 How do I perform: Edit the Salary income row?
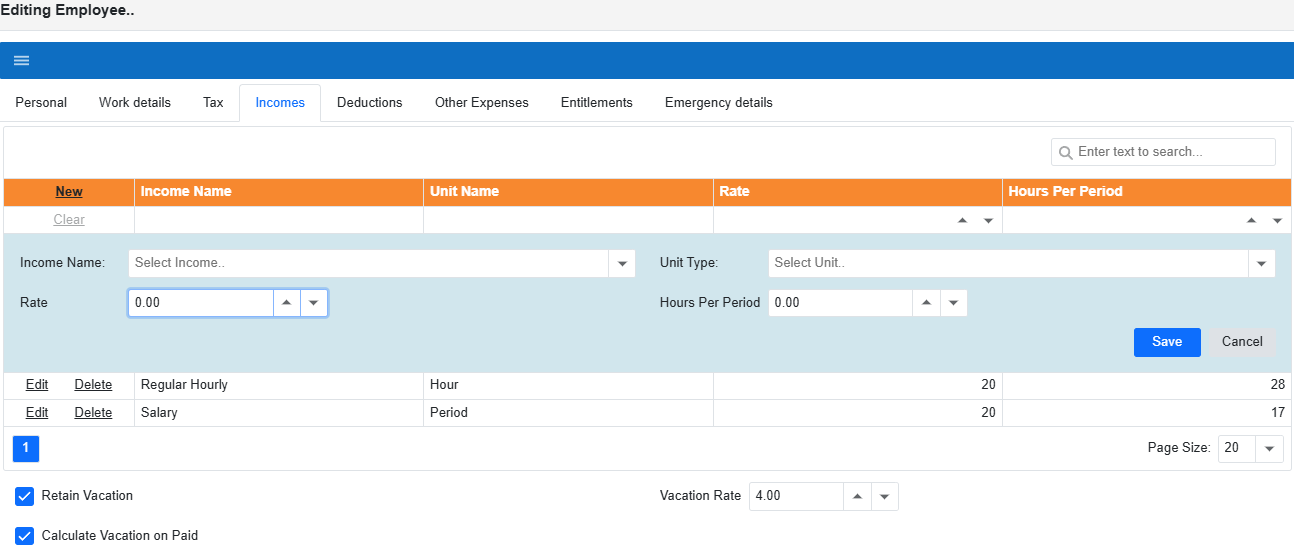point(37,413)
